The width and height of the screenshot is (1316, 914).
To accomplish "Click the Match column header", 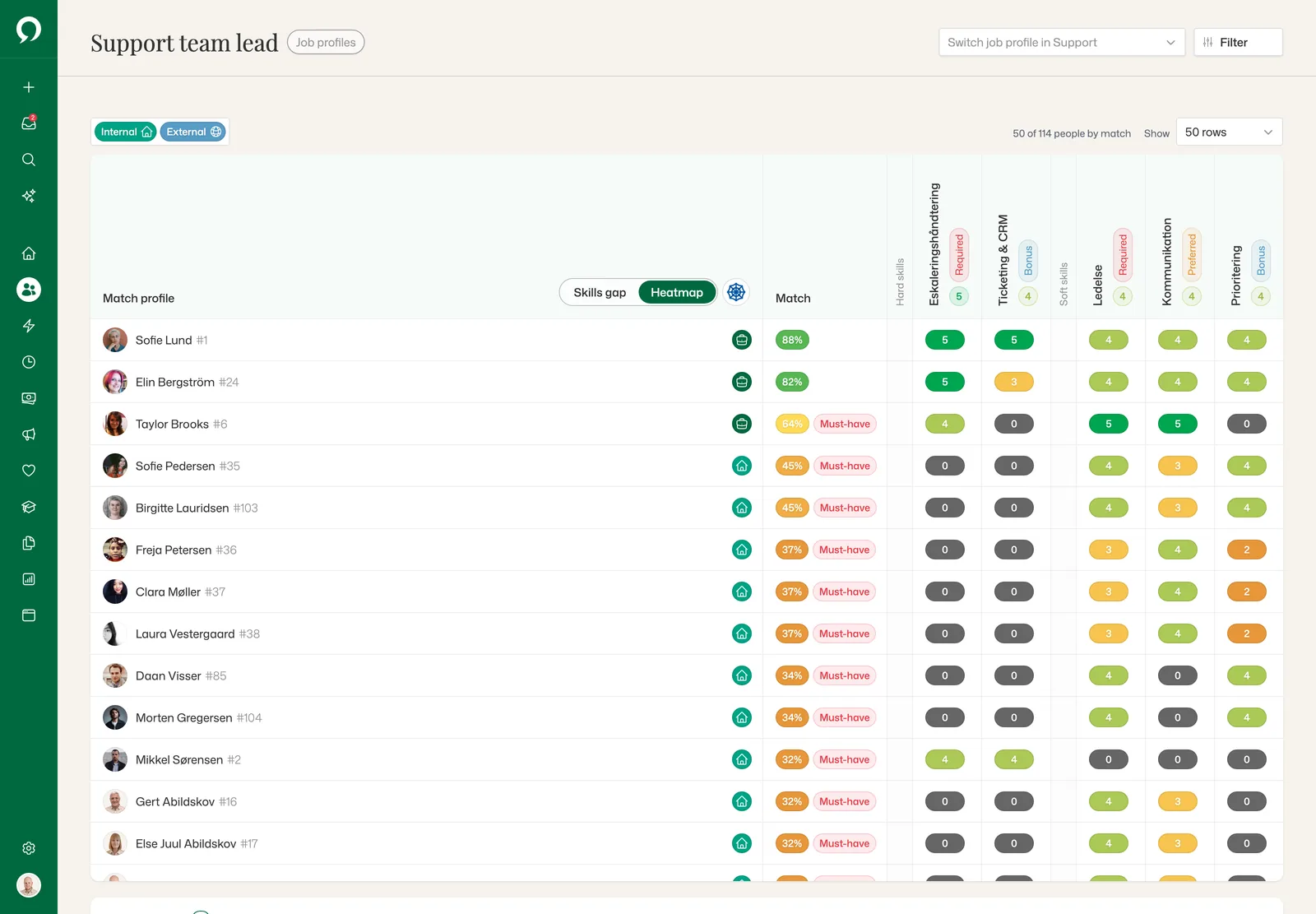I will pos(793,298).
